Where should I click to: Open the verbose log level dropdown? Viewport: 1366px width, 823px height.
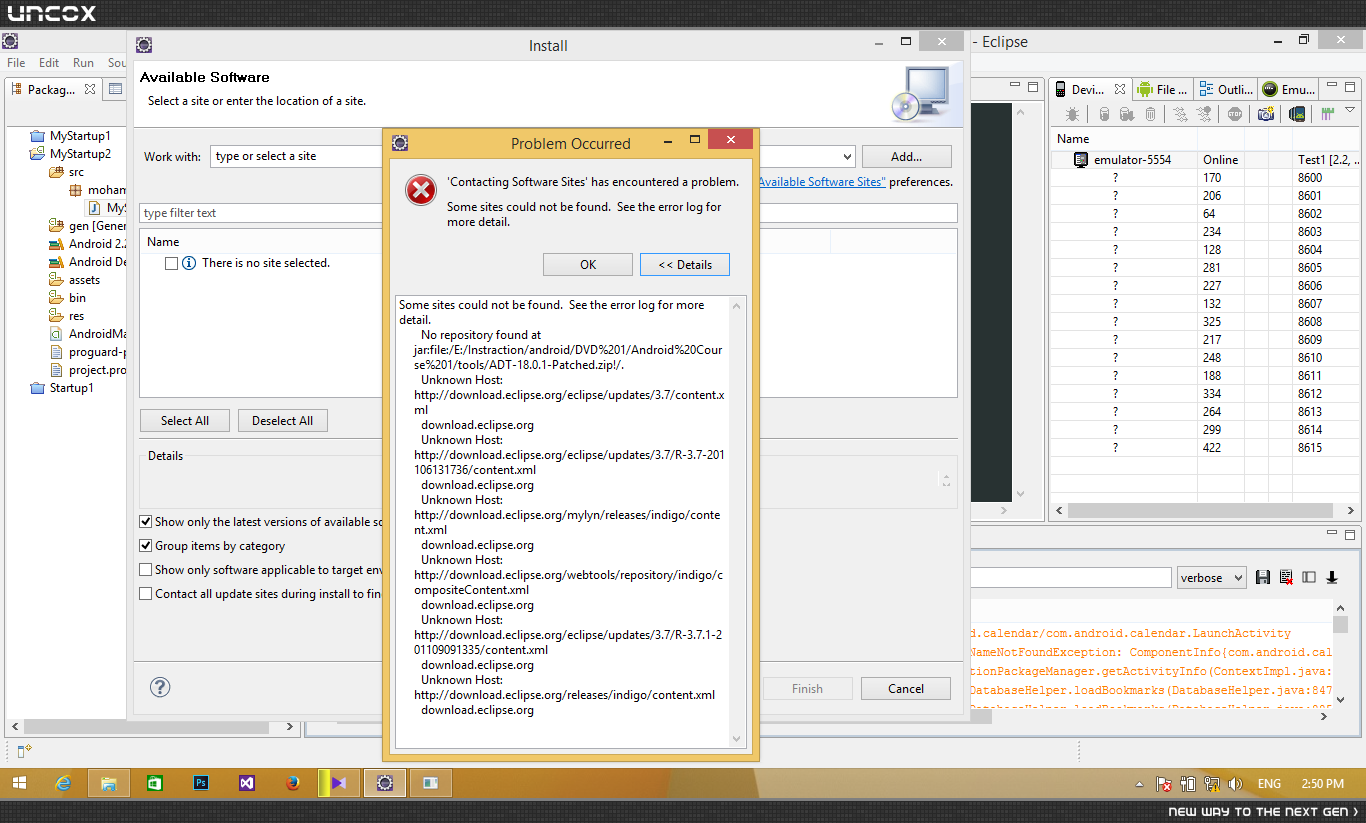click(x=1212, y=578)
